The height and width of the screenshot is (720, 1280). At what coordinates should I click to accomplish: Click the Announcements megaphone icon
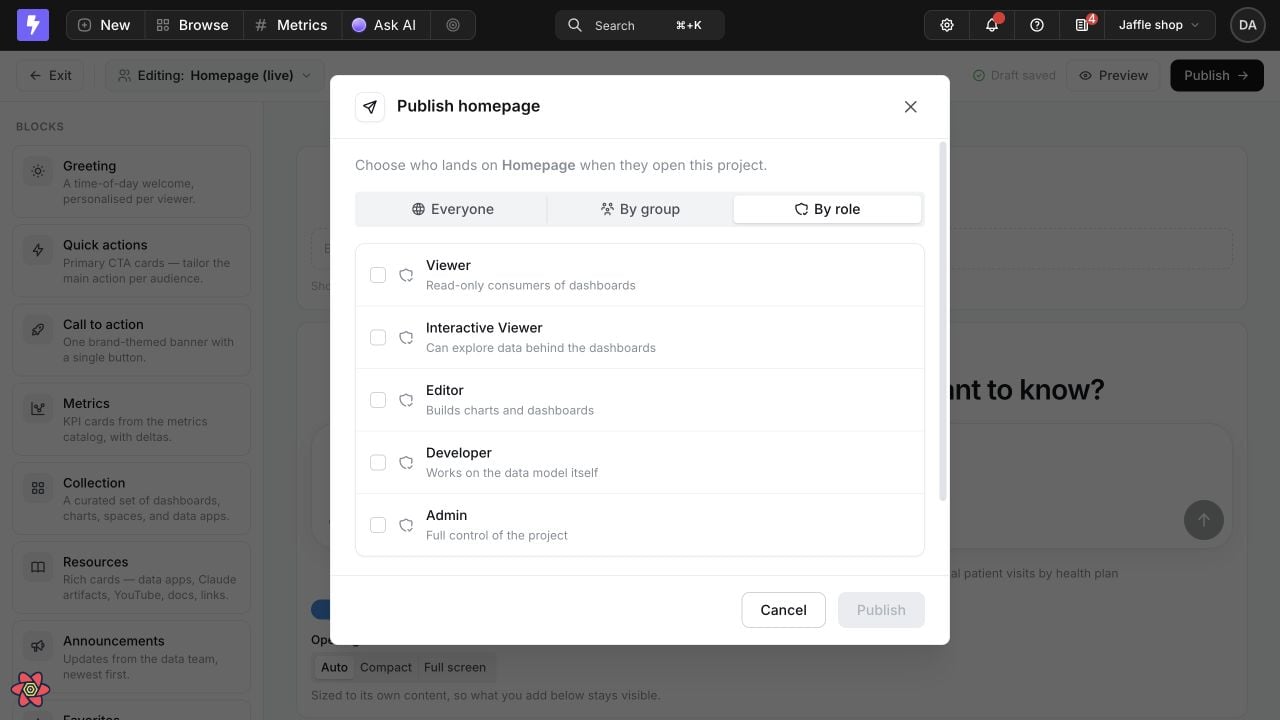tap(38, 646)
